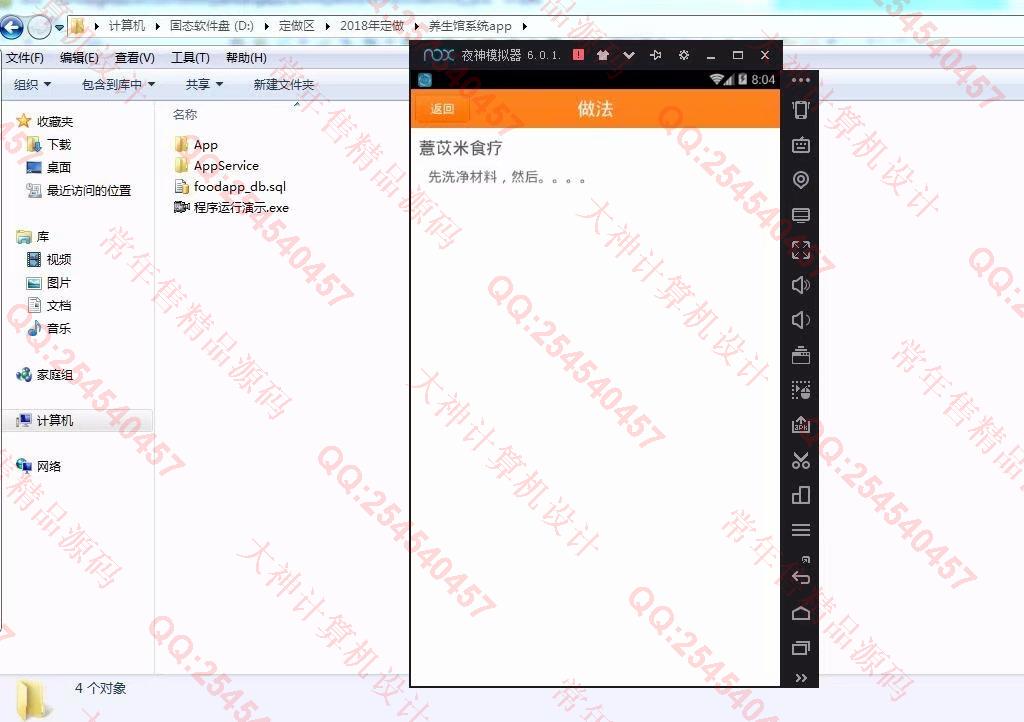Open 查看(V) menu in Explorer

(x=135, y=57)
